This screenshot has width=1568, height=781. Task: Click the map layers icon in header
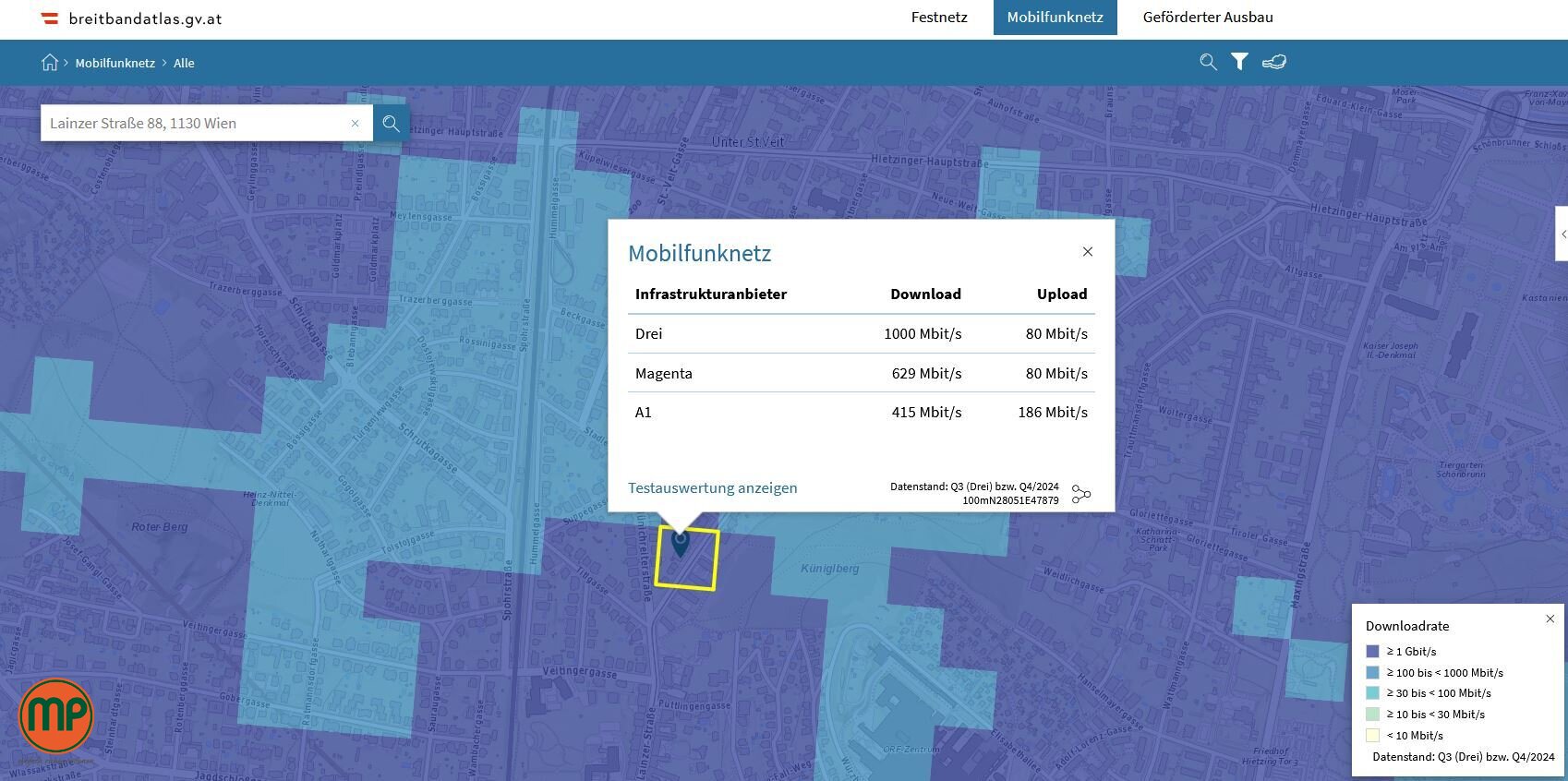tap(1274, 62)
